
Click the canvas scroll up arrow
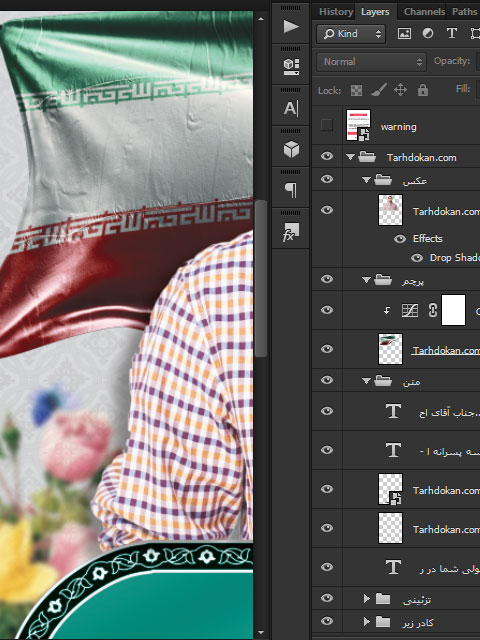point(261,19)
